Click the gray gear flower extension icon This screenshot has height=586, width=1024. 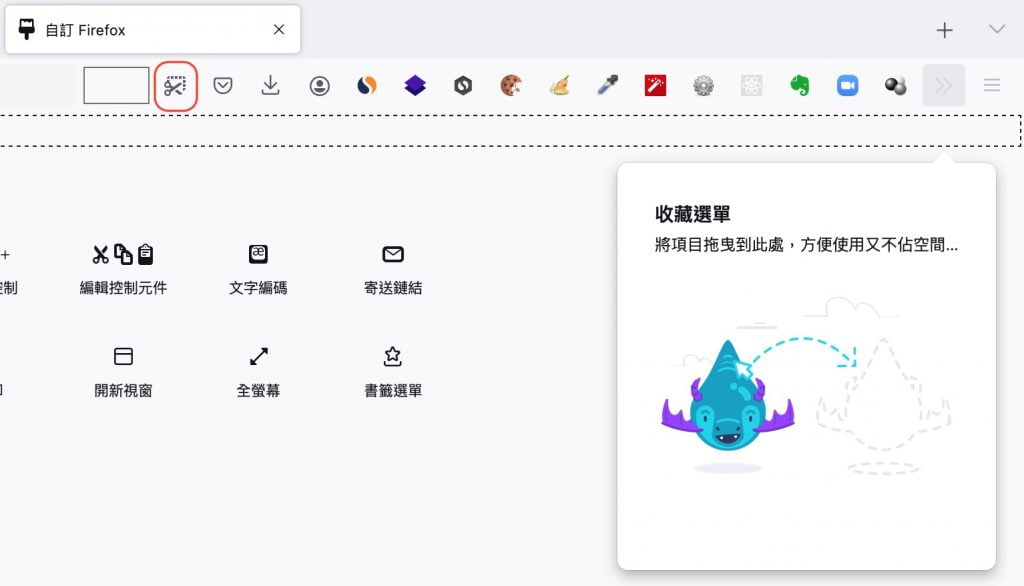point(703,86)
